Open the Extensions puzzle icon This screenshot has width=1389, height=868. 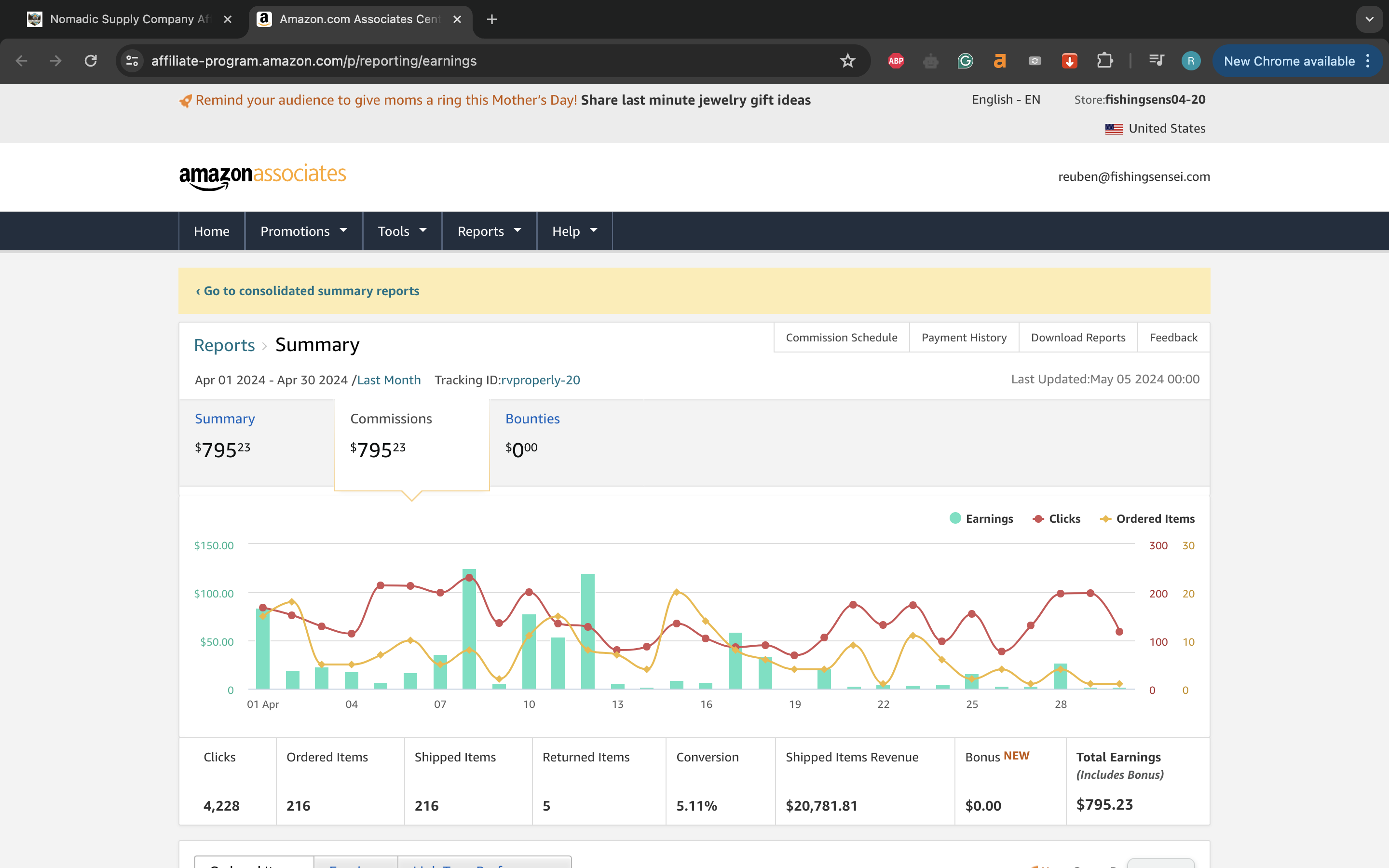coord(1104,61)
